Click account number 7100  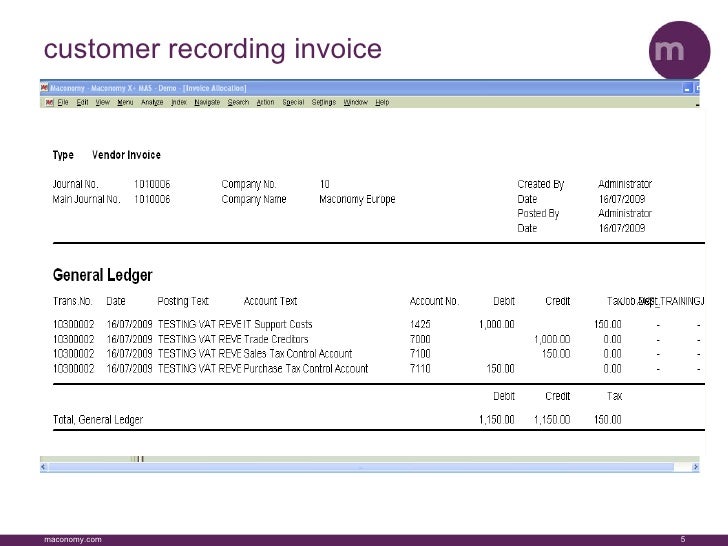pyautogui.click(x=420, y=354)
